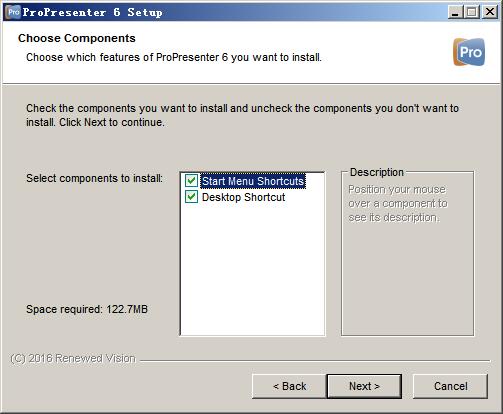Close the setup window with the X
Viewport: 503px width, 414px height.
[x=490, y=12]
